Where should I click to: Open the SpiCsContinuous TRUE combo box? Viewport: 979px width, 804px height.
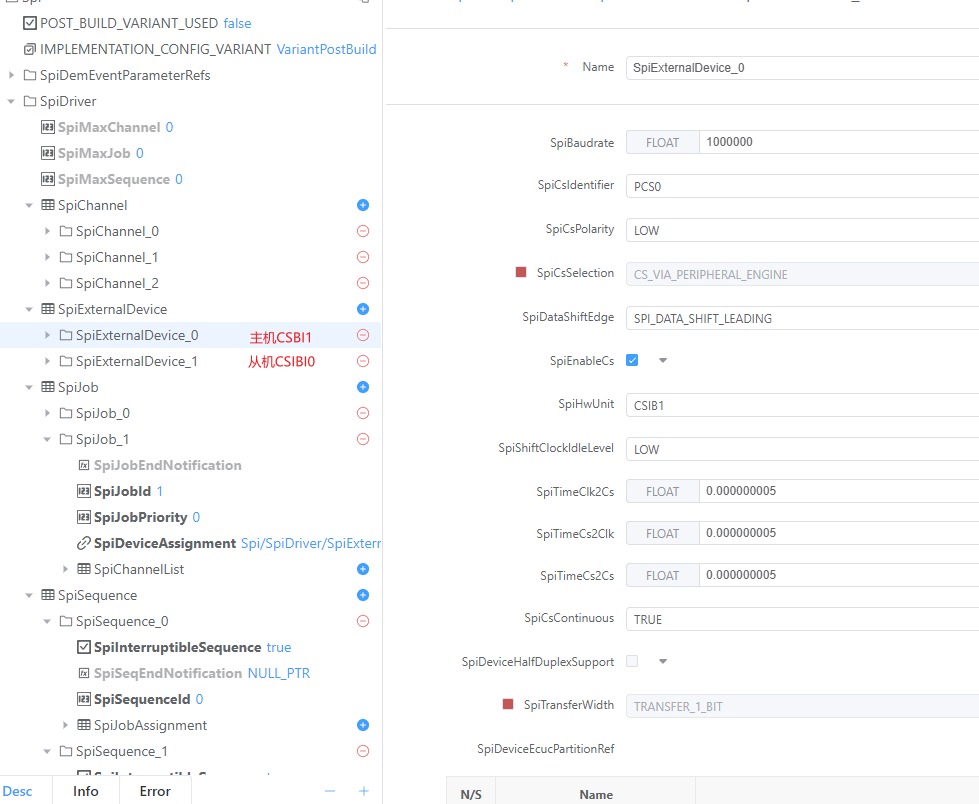(x=802, y=619)
